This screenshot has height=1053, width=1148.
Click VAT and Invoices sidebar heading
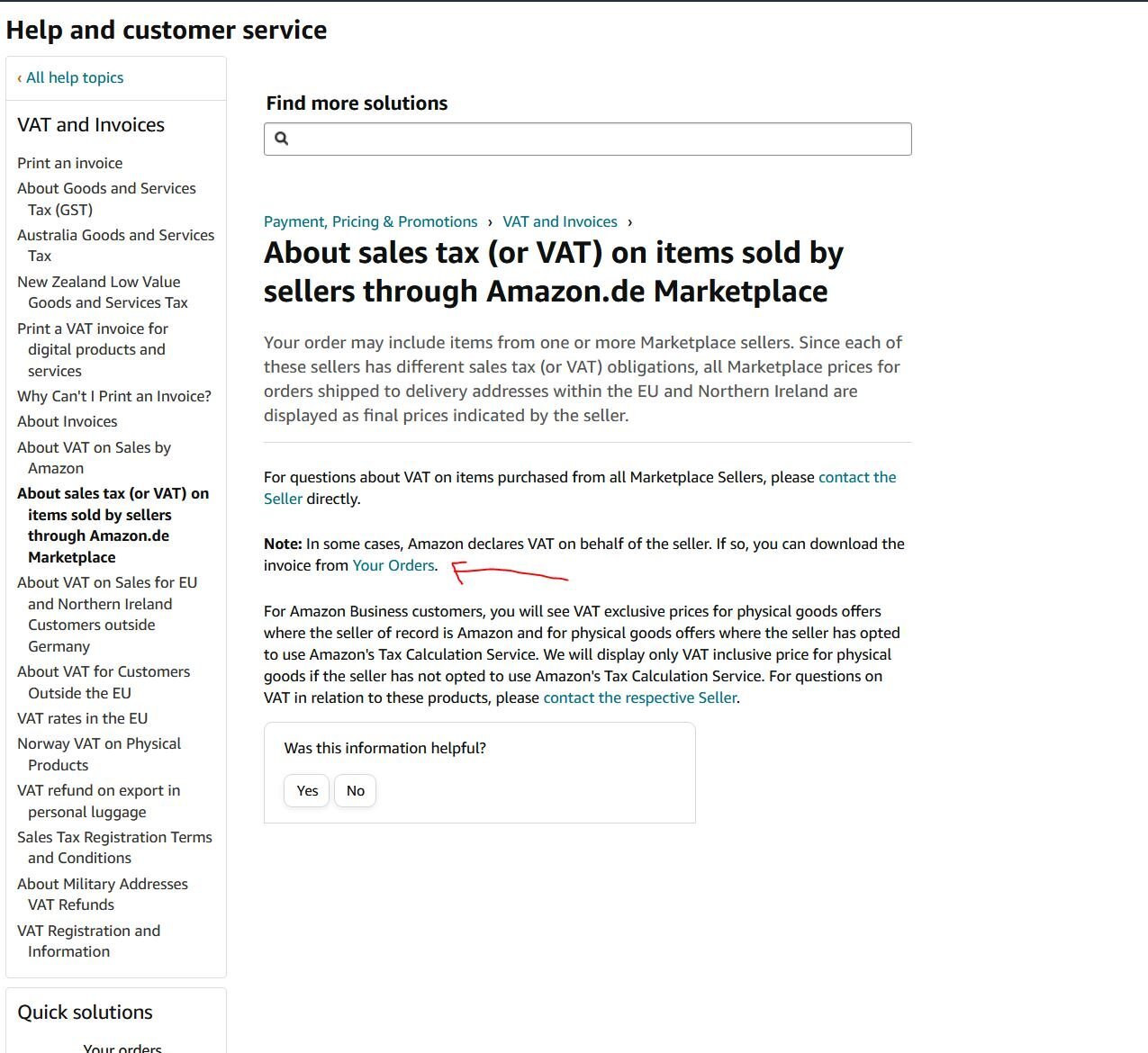point(91,124)
